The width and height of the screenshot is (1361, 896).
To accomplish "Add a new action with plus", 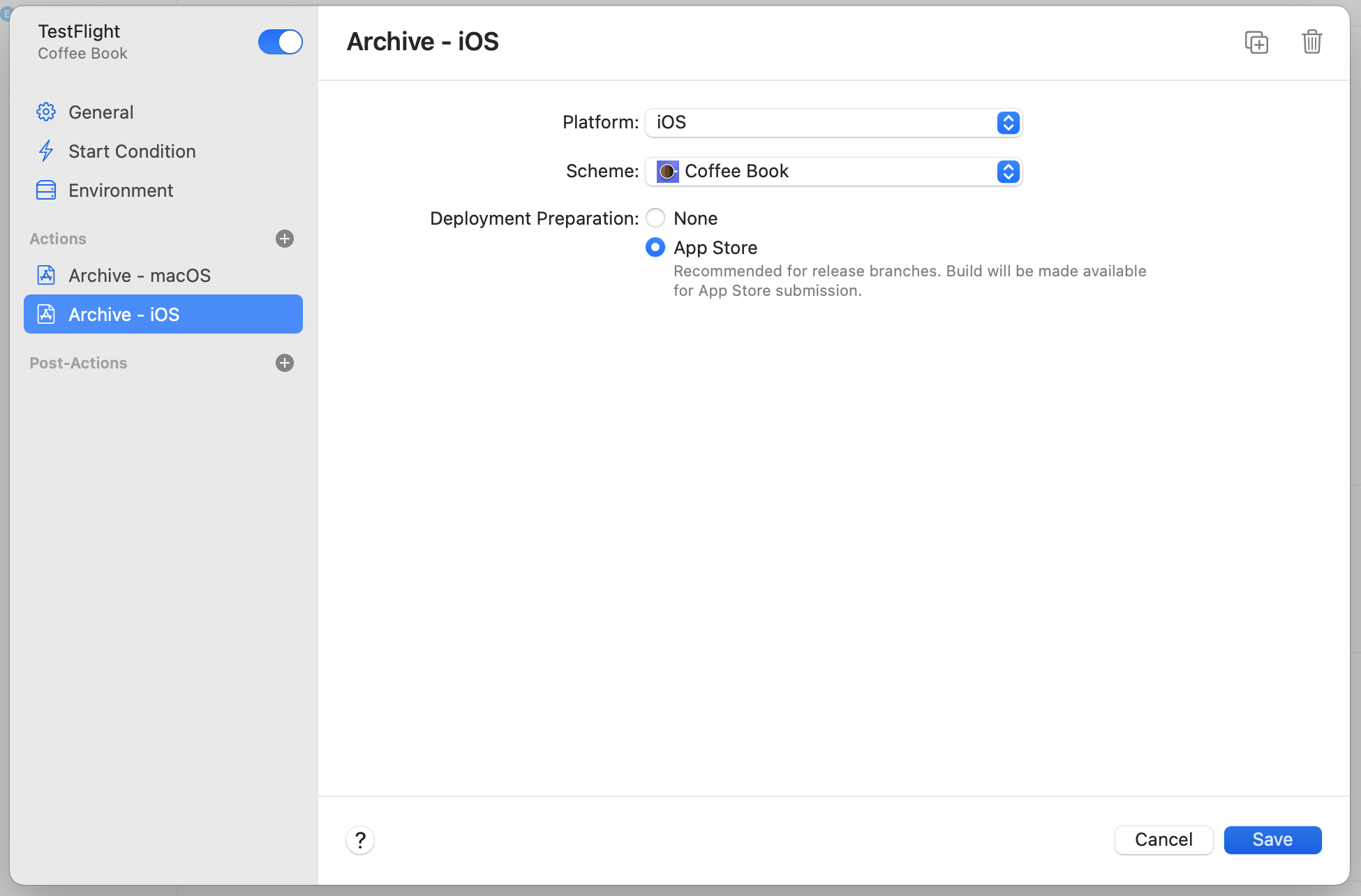I will click(285, 239).
